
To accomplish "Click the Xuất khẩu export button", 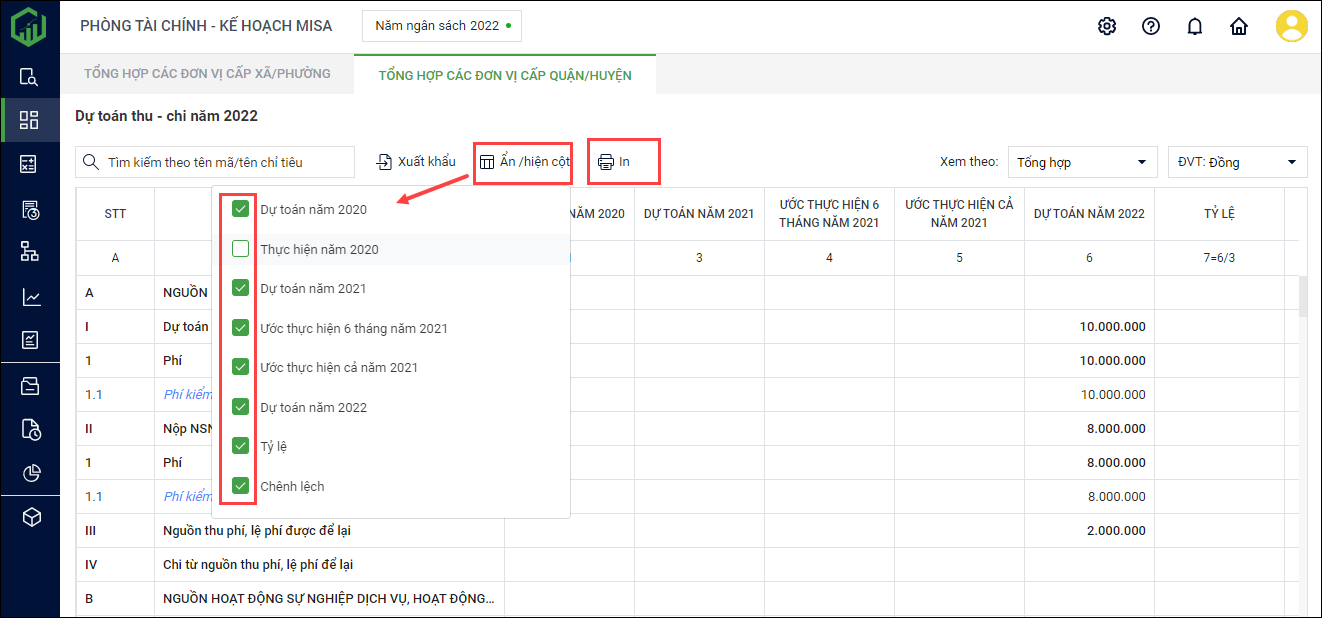I will 416,162.
